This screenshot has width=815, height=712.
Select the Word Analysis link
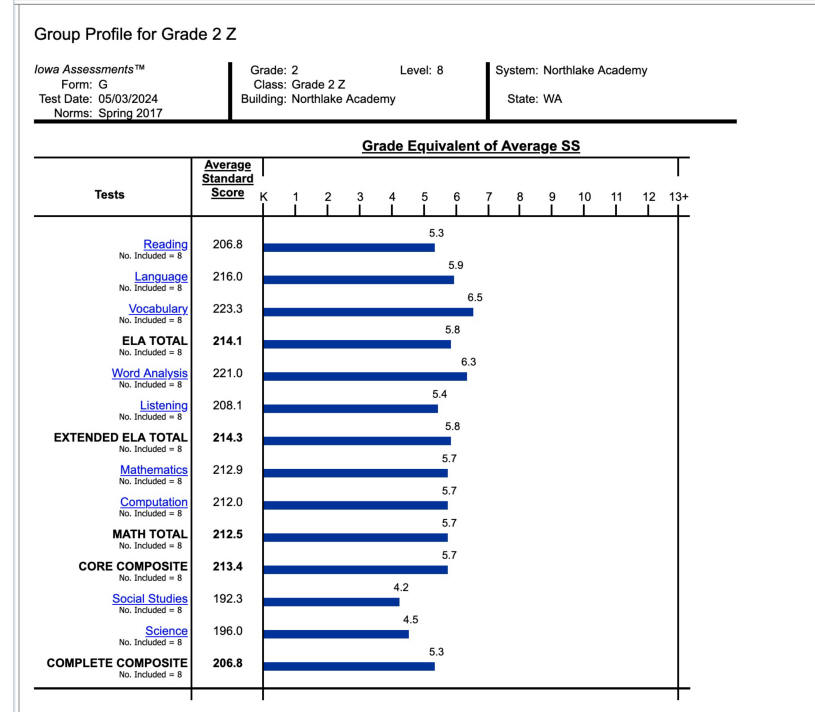coord(149,373)
